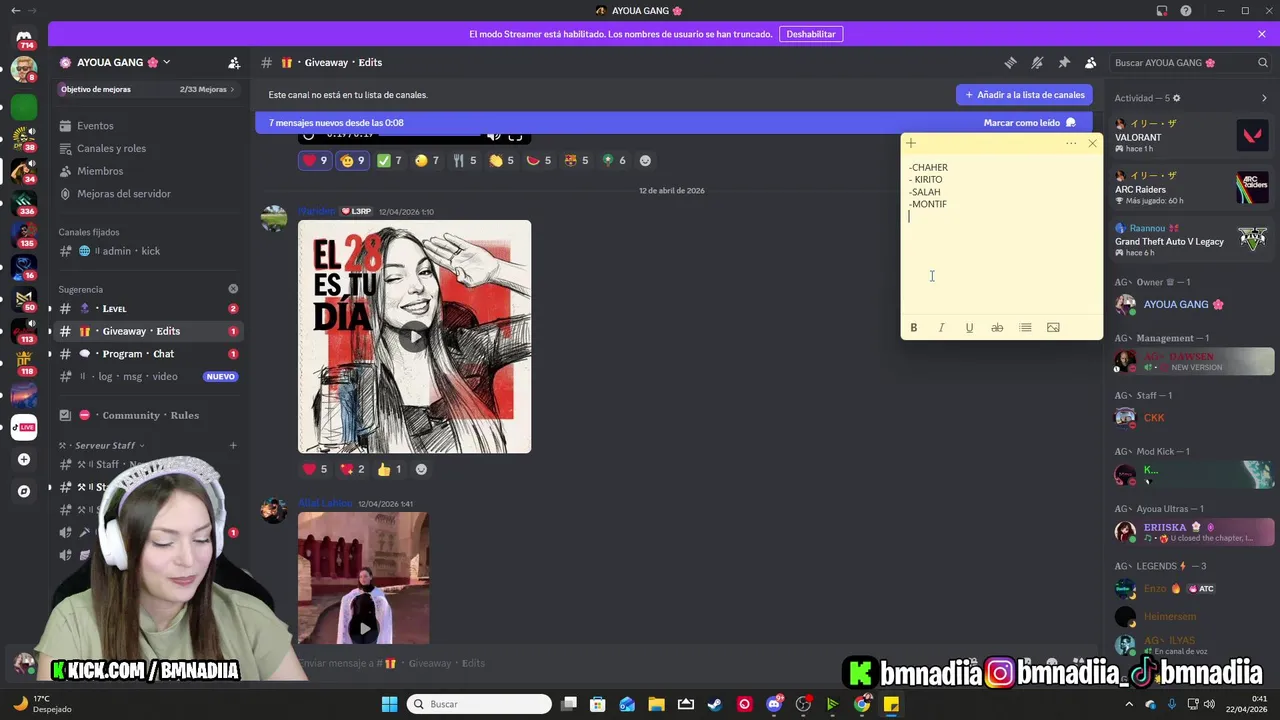Image resolution: width=1280 pixels, height=720 pixels.
Task: Toggle the fork and knife 5 reaction
Action: pos(464,160)
